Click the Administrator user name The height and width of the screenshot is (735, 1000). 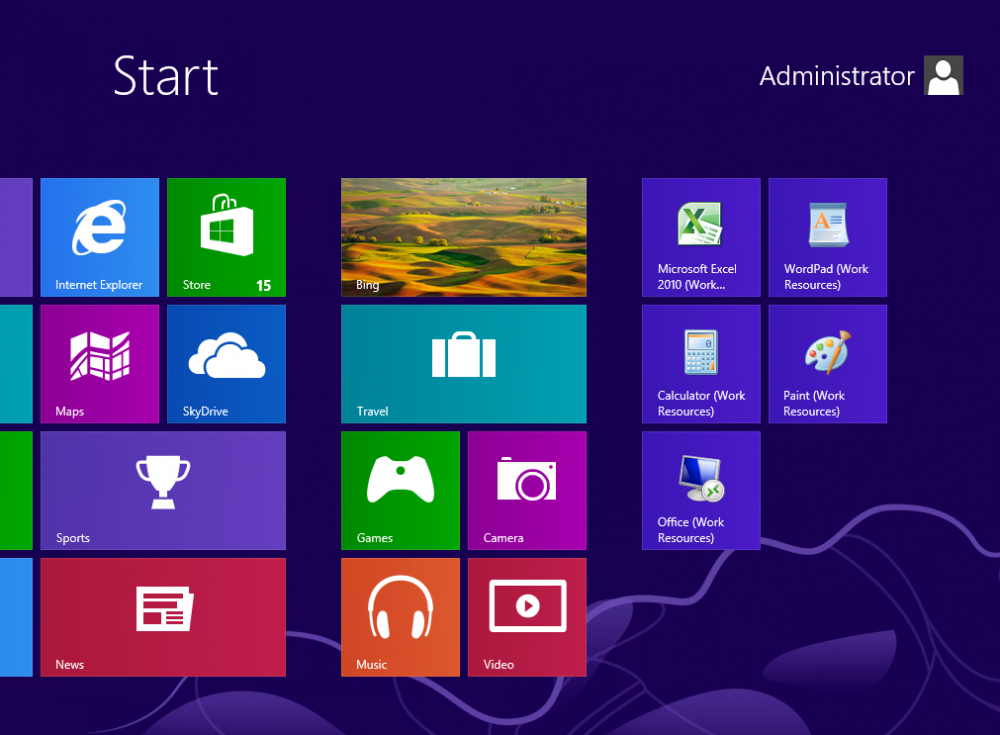837,76
